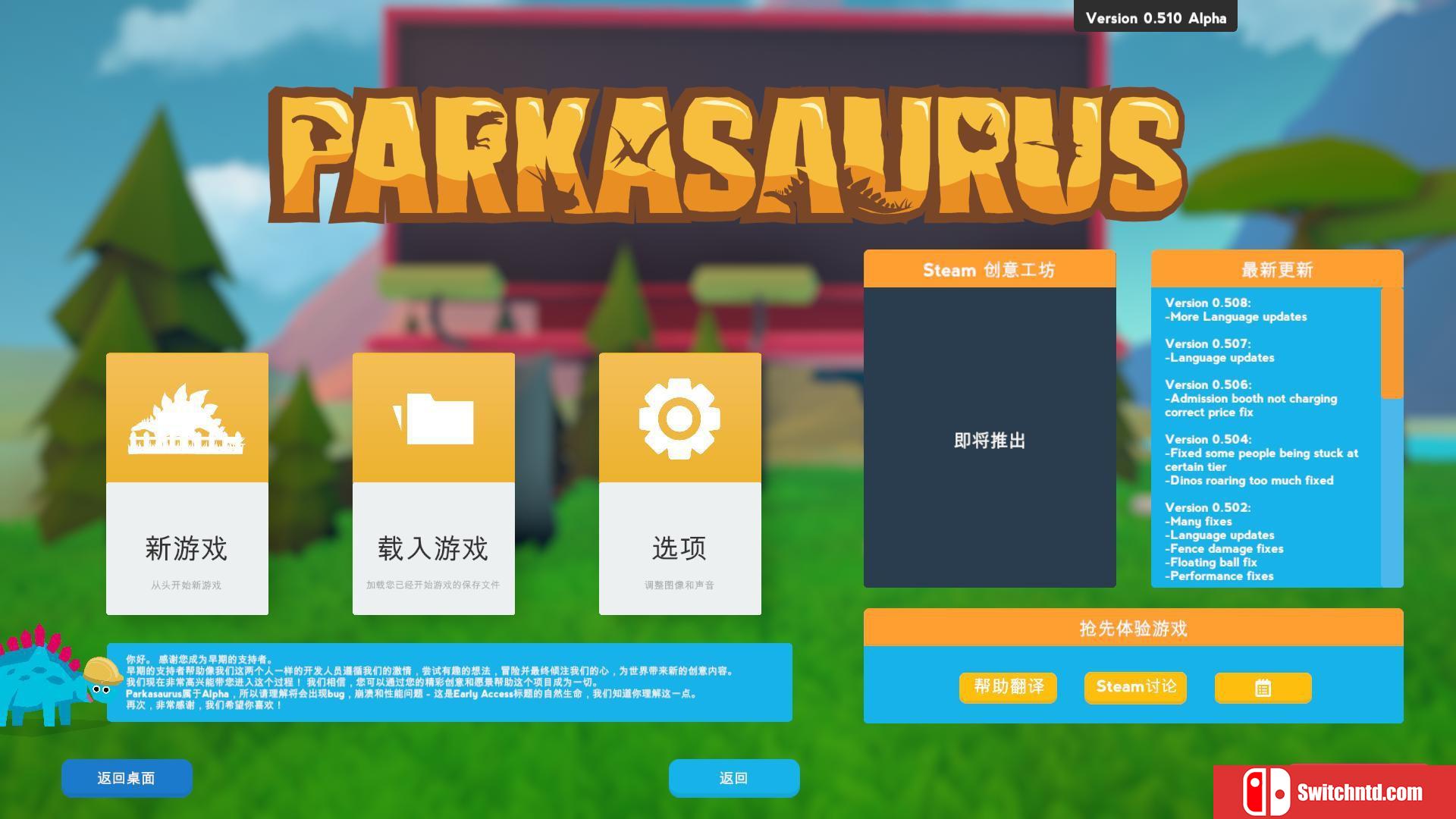Image resolution: width=1456 pixels, height=819 pixels.
Task: Click the PARKASAURUS title logo
Action: click(726, 155)
